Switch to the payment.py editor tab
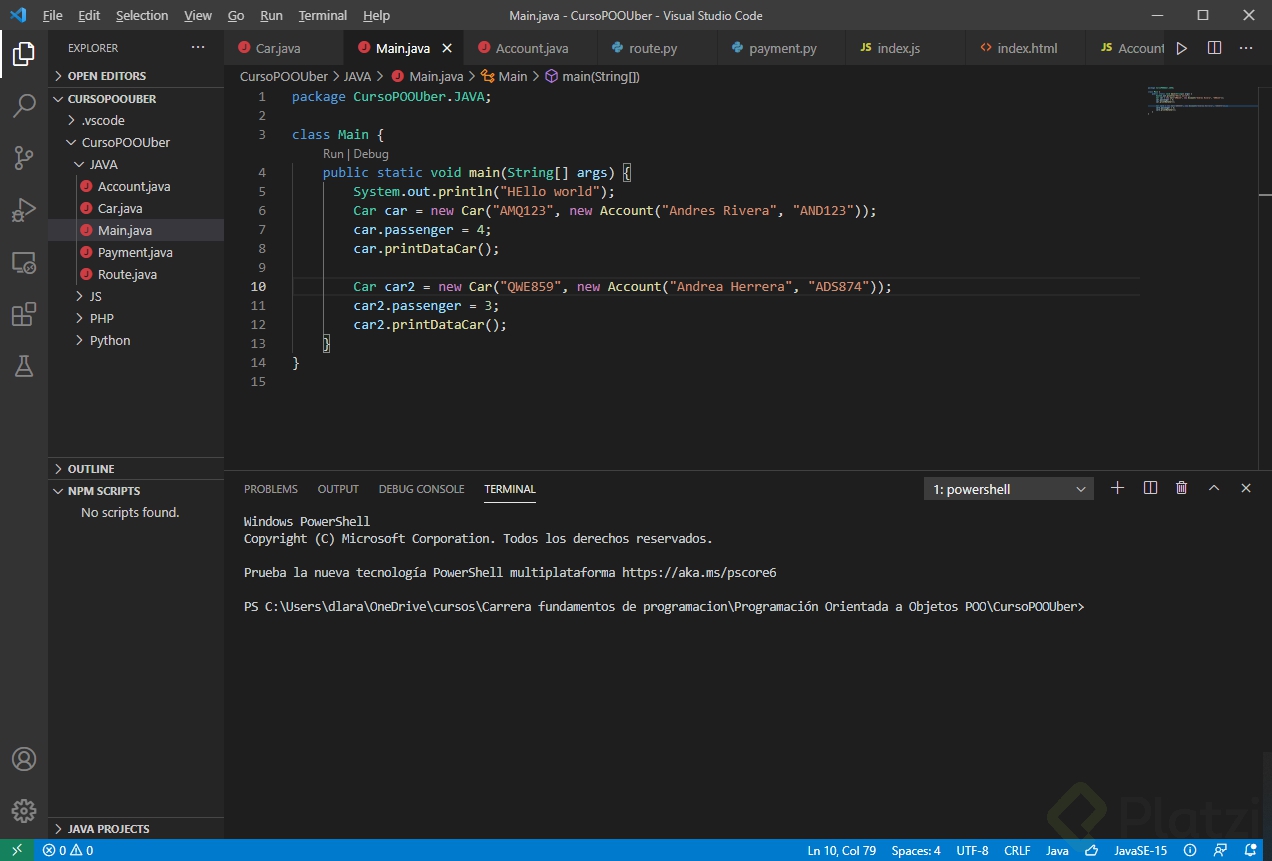1272x861 pixels. pos(782,48)
